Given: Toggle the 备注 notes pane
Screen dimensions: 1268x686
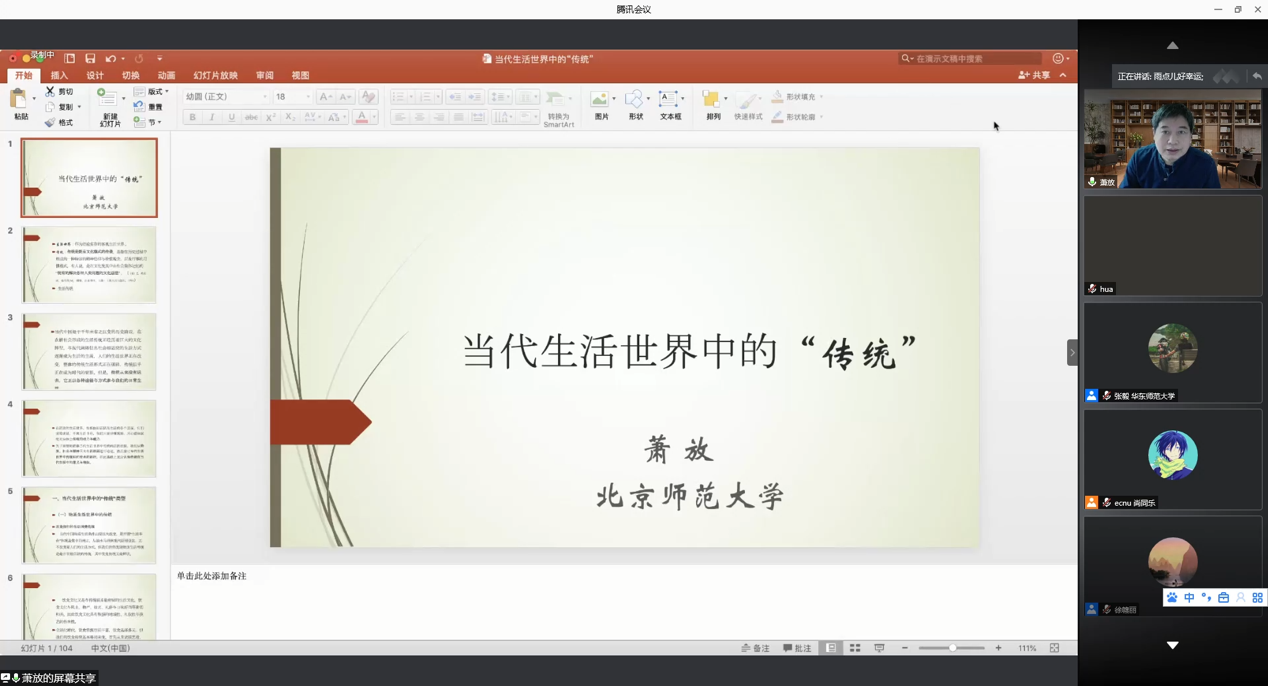Looking at the screenshot, I should coord(756,648).
